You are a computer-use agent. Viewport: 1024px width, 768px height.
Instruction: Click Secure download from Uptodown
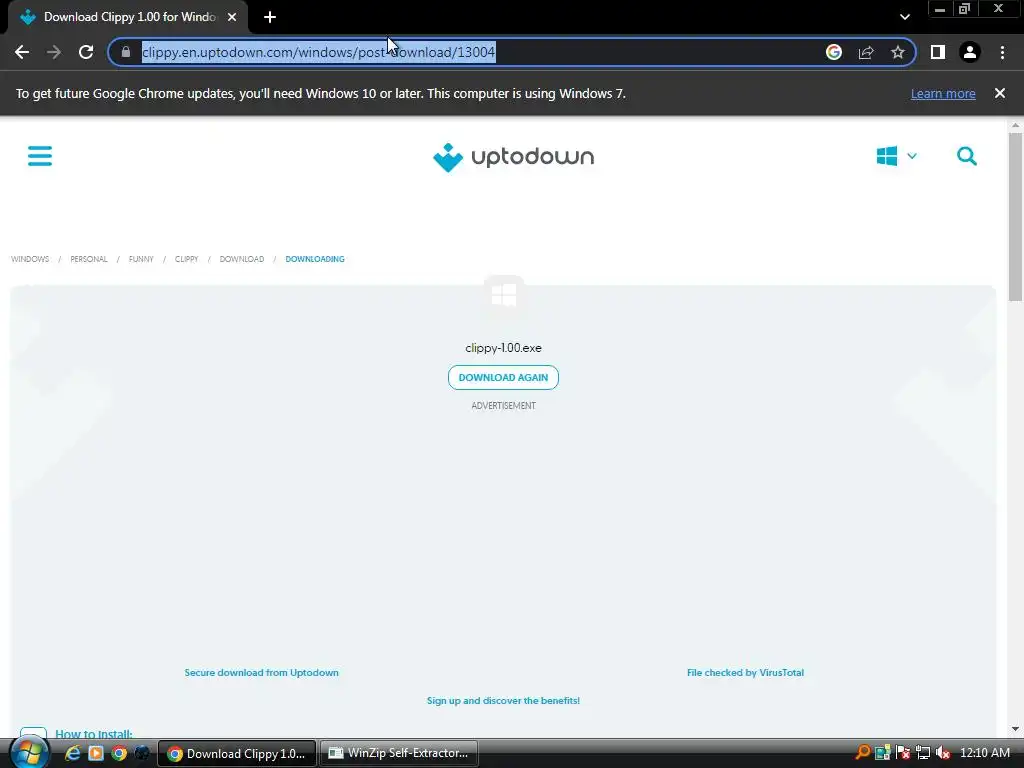pos(261,673)
